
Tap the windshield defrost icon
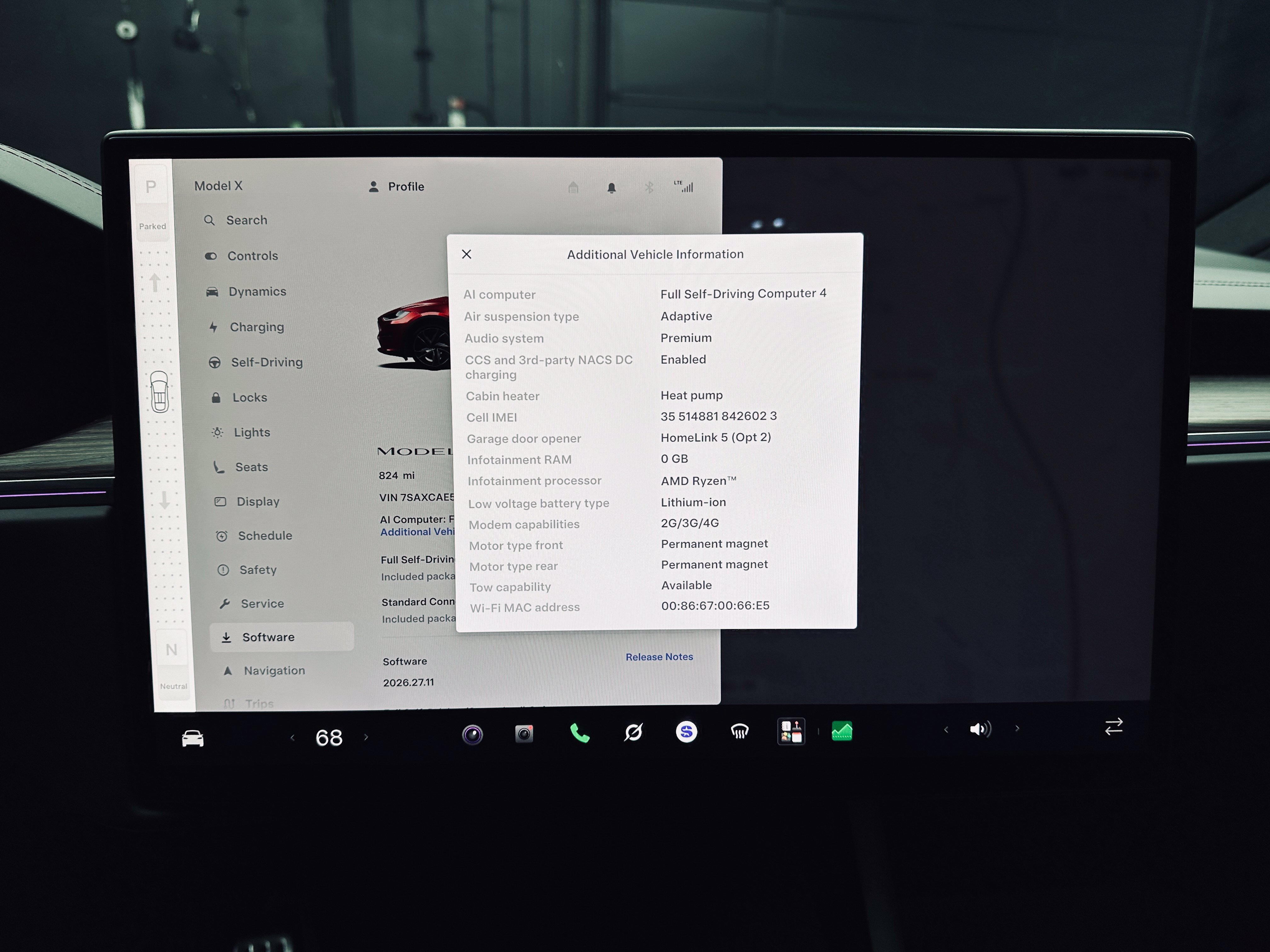click(x=740, y=731)
